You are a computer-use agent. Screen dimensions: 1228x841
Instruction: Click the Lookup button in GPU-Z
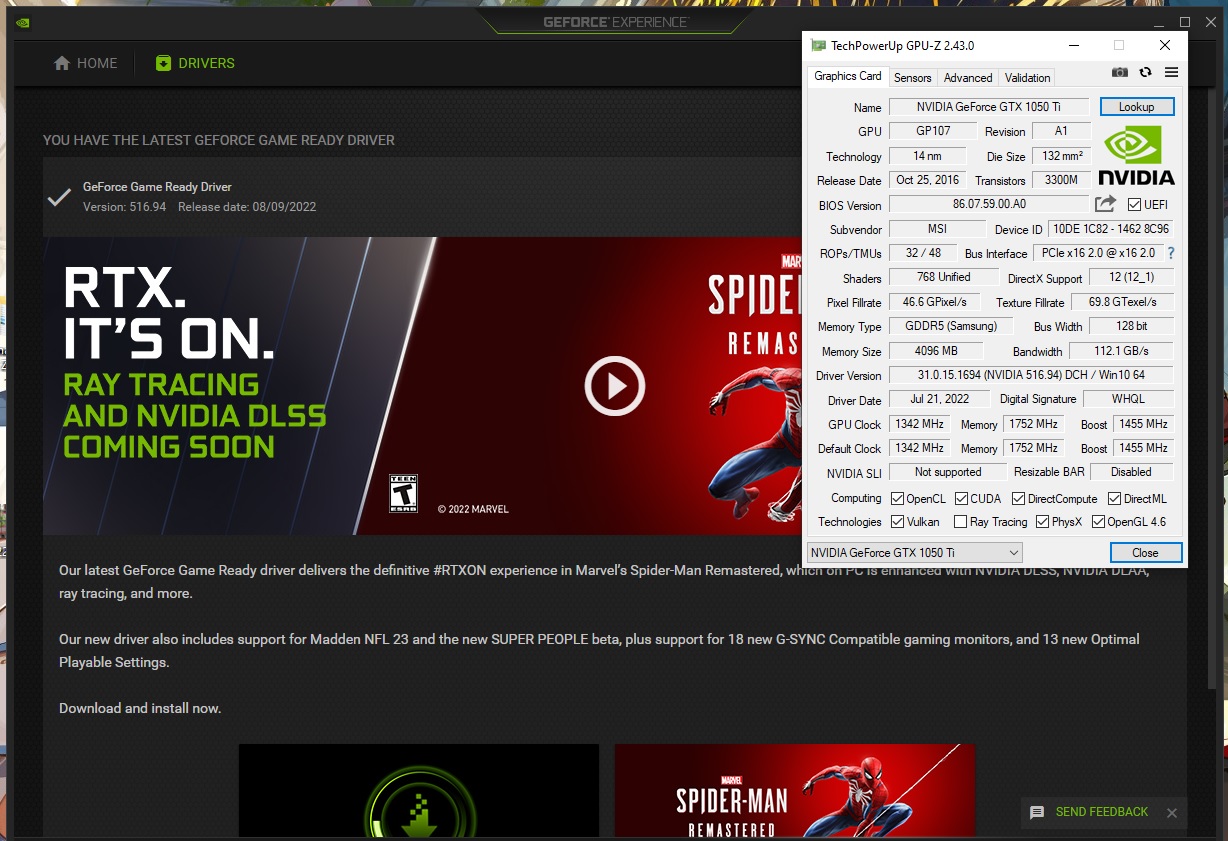(x=1136, y=107)
